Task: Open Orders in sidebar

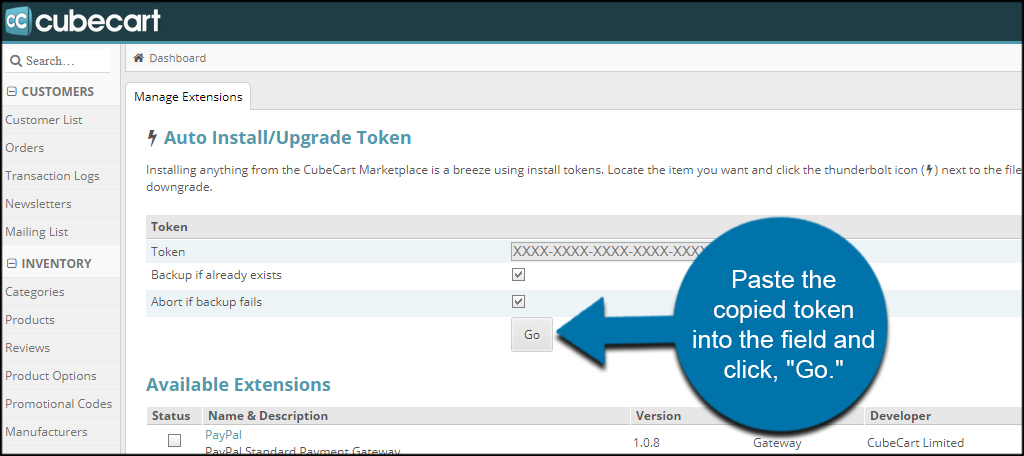Action: click(25, 148)
